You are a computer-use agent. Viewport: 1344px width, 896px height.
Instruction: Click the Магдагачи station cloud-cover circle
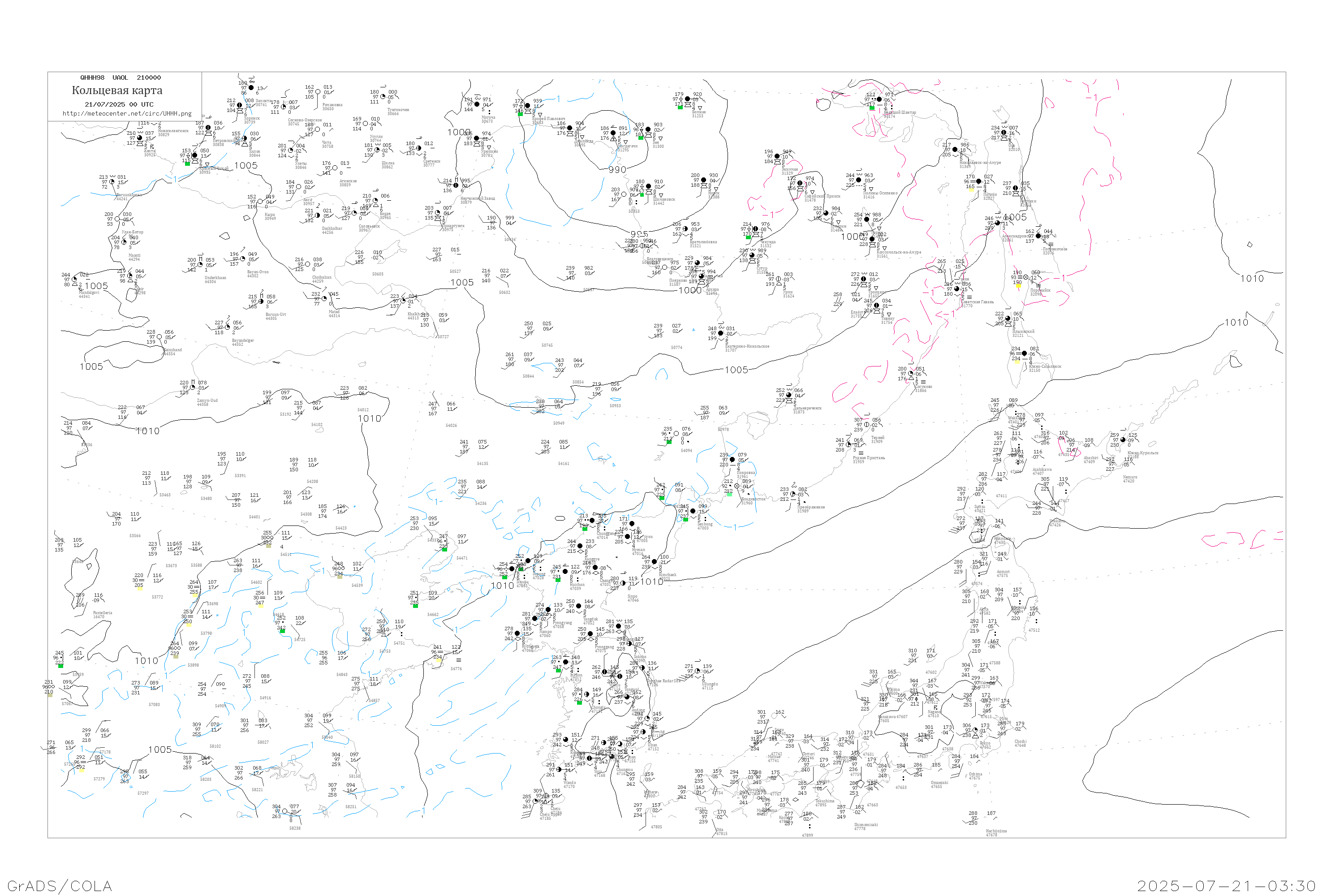[x=613, y=133]
